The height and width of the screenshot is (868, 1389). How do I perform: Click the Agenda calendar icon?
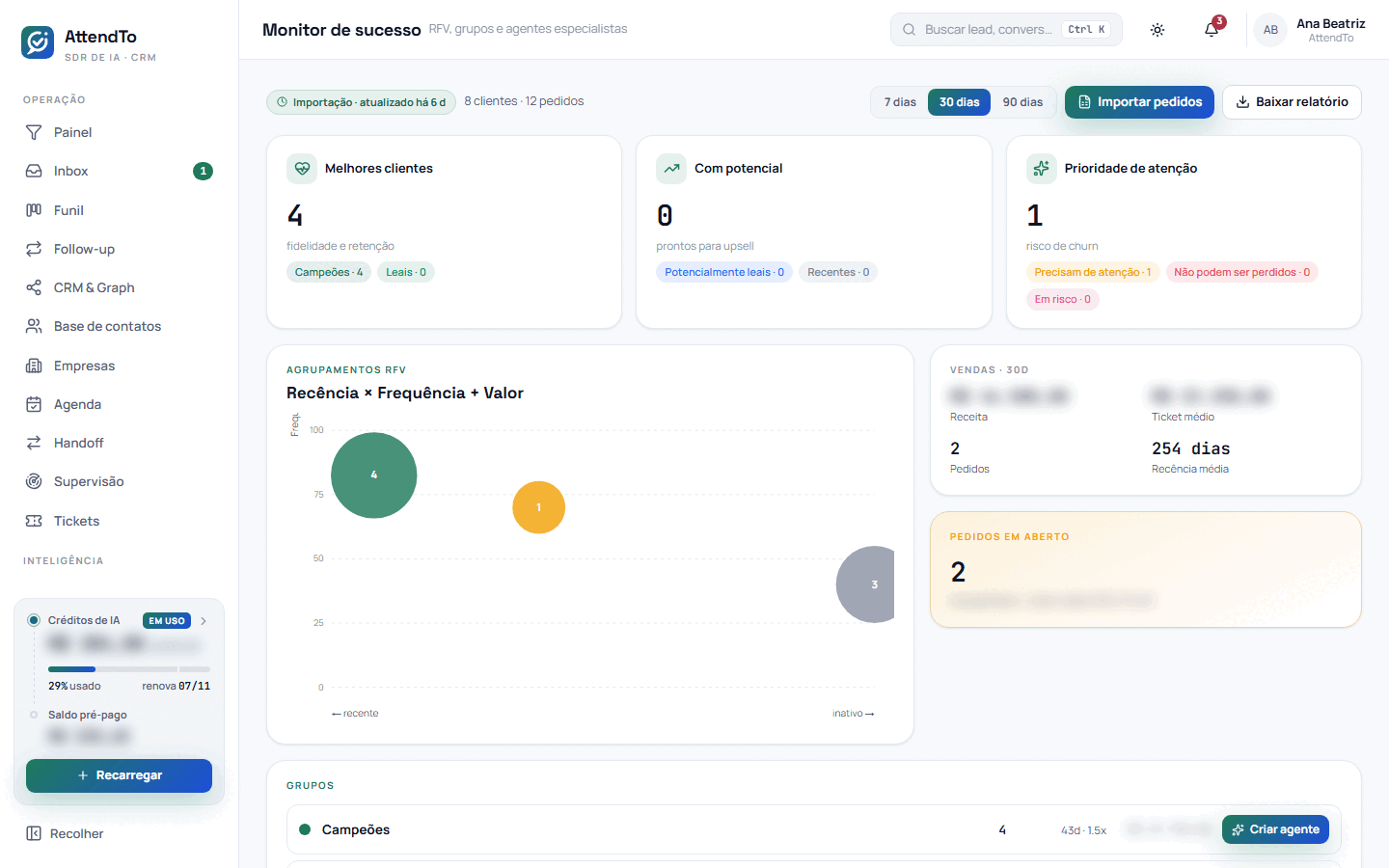click(x=34, y=404)
